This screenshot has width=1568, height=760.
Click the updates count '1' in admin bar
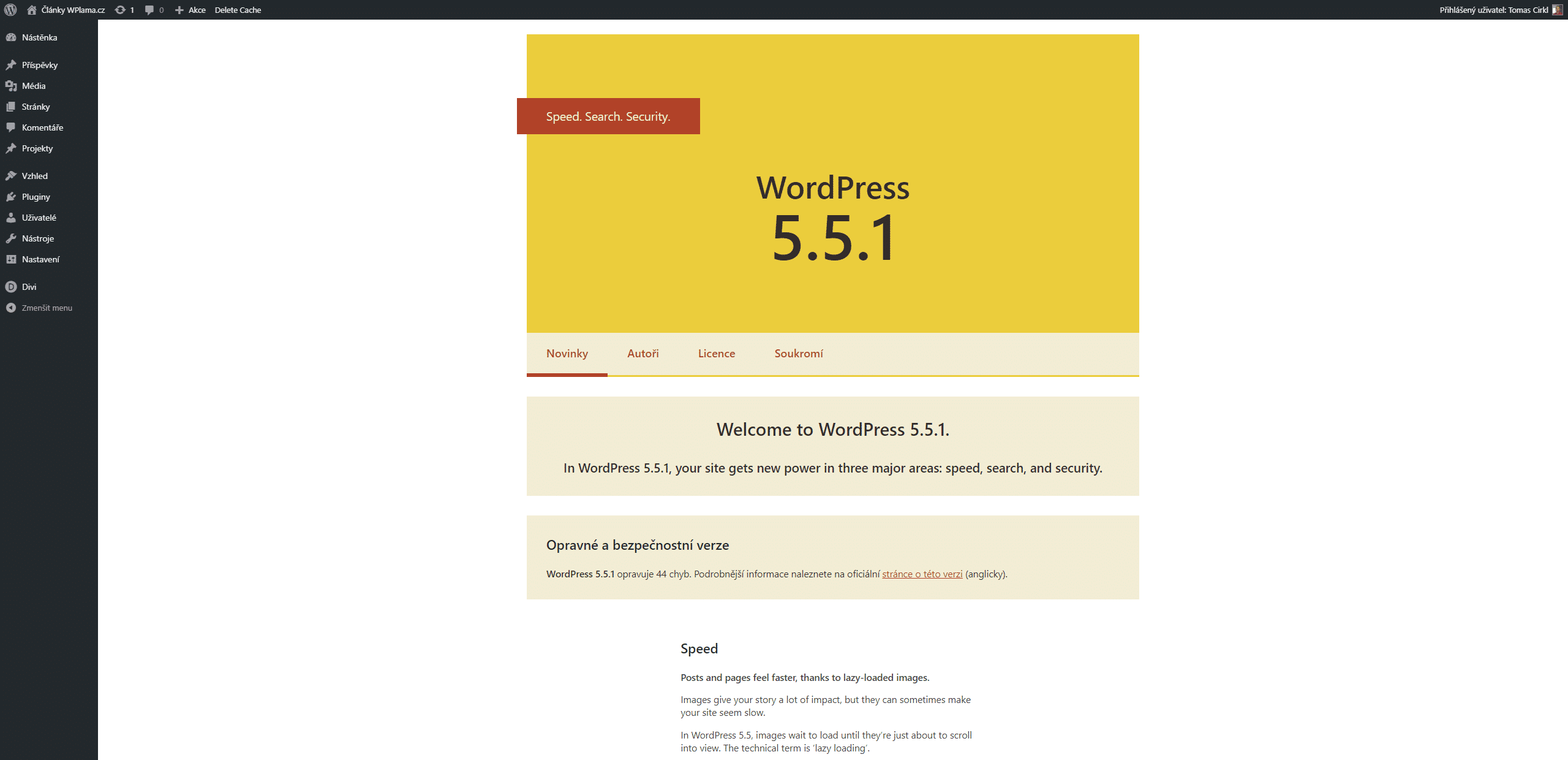[x=132, y=10]
